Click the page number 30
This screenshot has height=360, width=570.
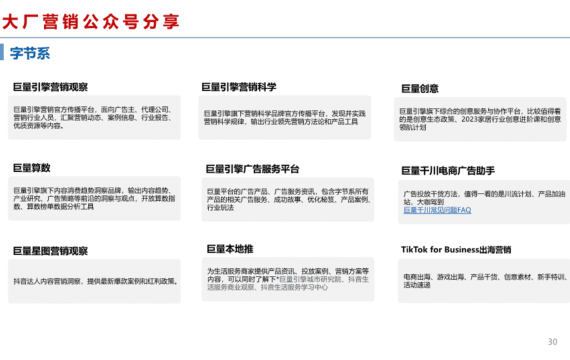pos(553,342)
